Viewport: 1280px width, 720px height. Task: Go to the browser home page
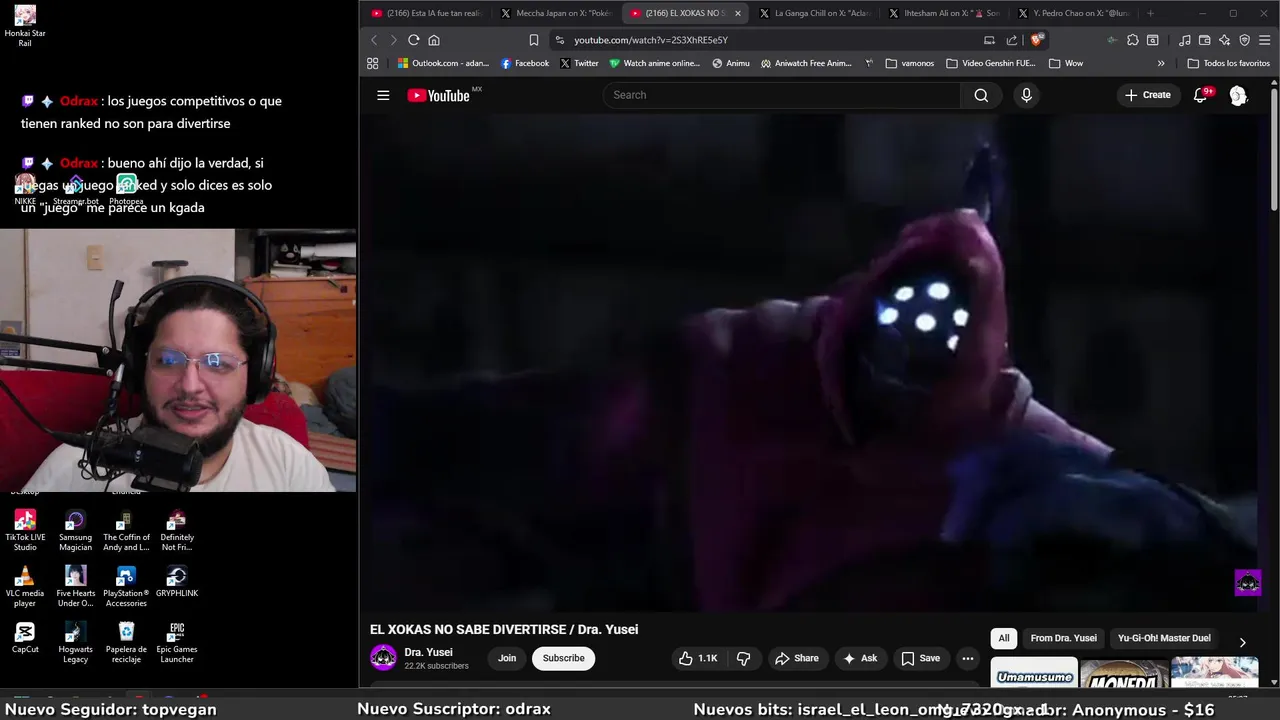click(x=434, y=40)
